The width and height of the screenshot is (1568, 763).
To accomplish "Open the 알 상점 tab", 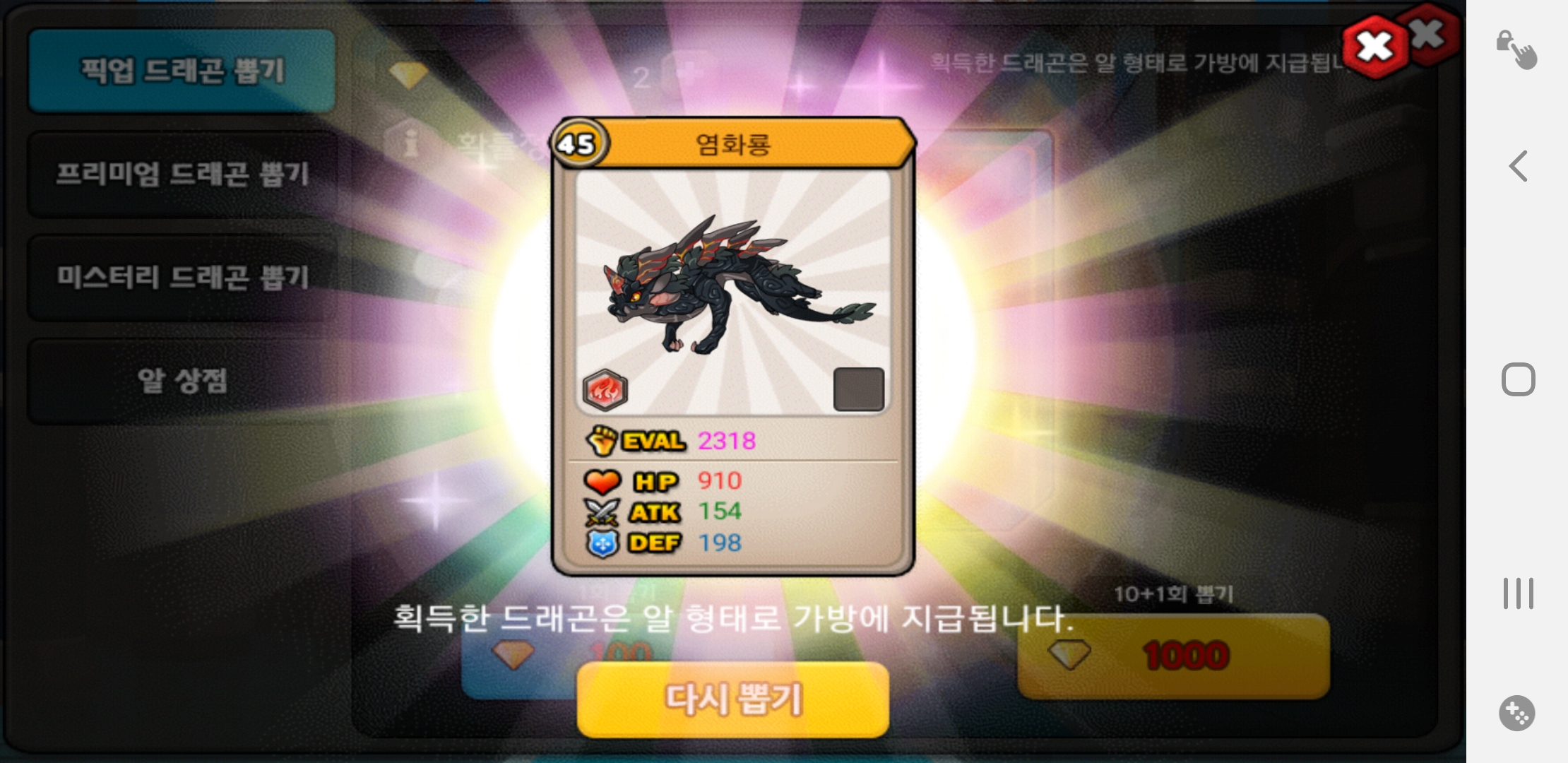I will 182,381.
